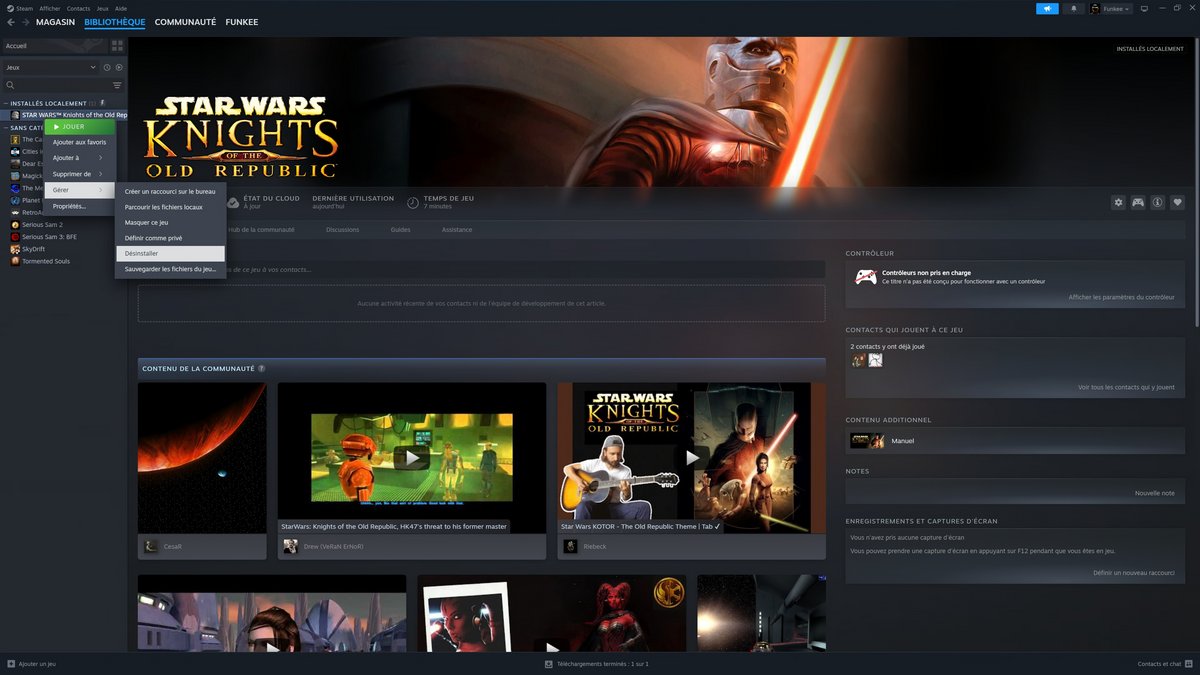The height and width of the screenshot is (675, 1200).
Task: Open the announcements megaphone icon
Action: click(1047, 8)
